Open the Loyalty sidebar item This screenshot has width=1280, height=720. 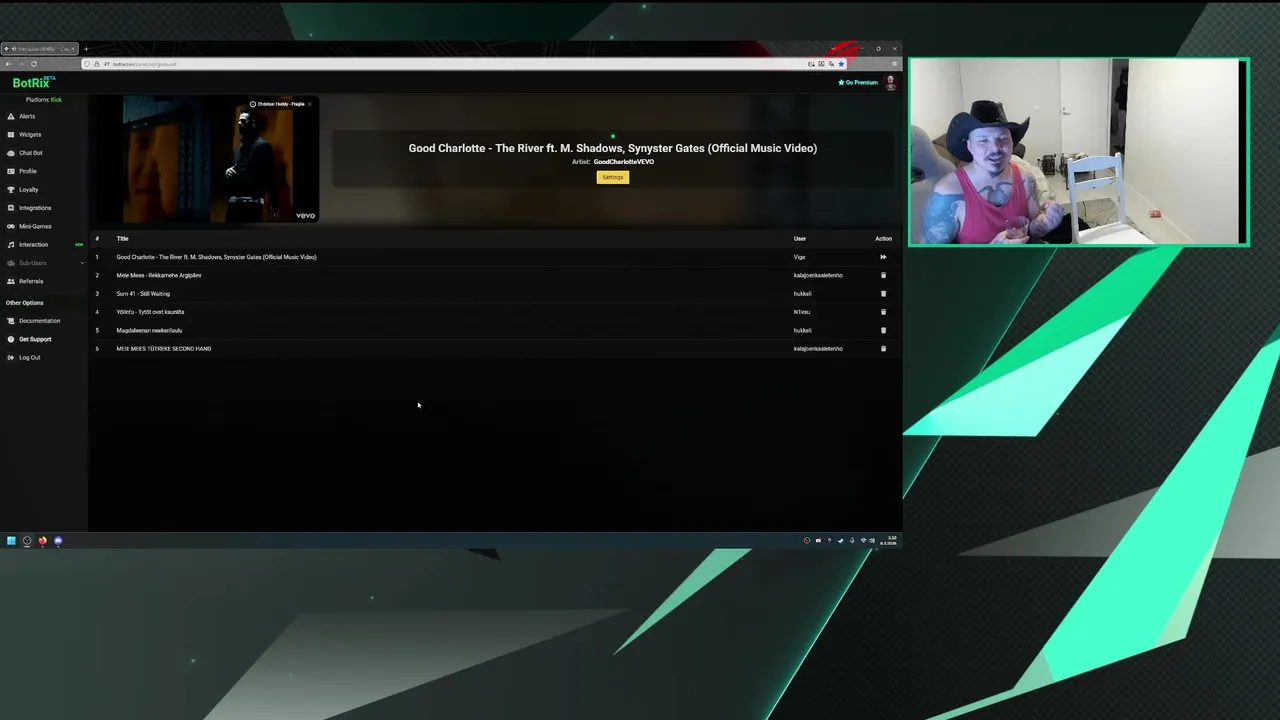28,189
